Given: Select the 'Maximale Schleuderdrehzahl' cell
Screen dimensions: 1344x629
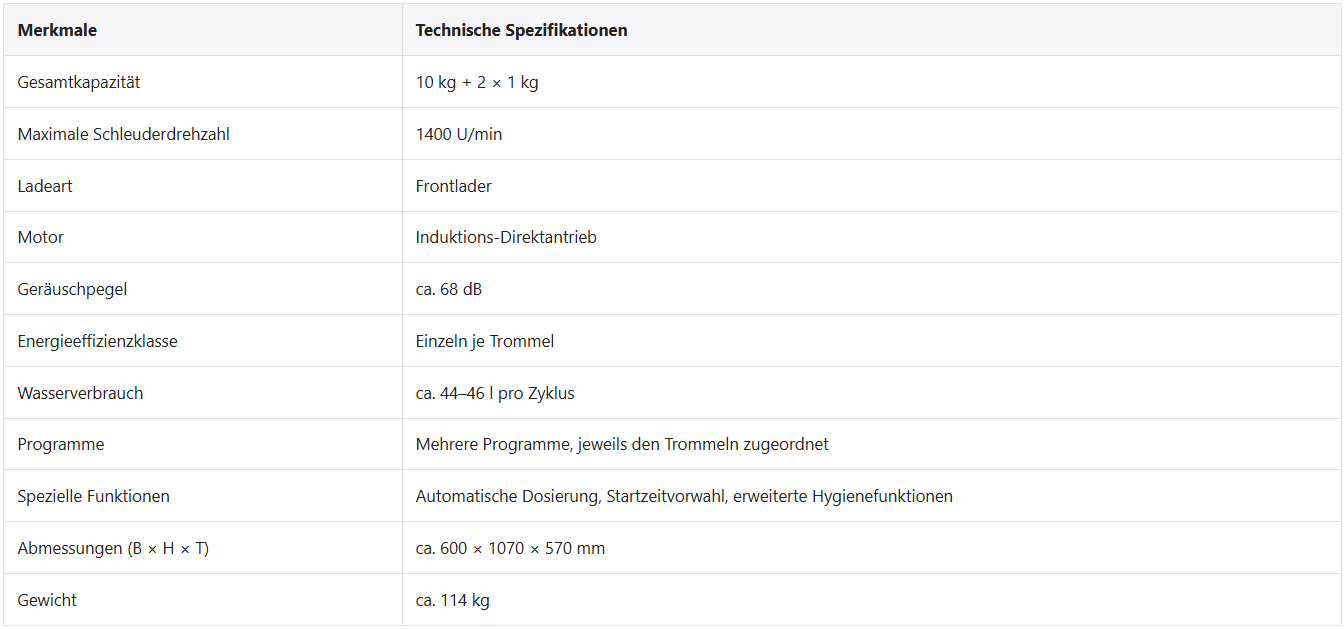Looking at the screenshot, I should tap(124, 134).
